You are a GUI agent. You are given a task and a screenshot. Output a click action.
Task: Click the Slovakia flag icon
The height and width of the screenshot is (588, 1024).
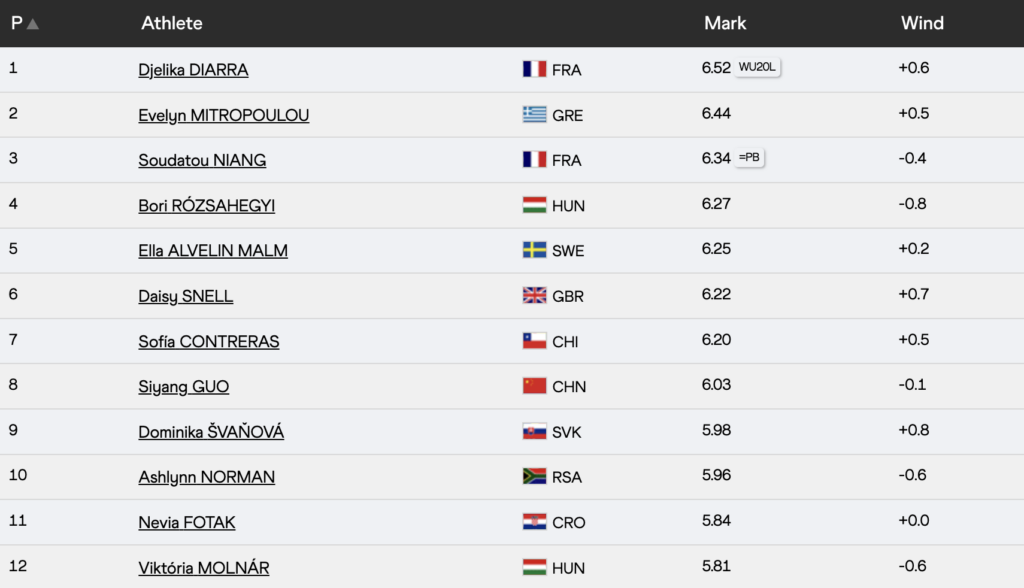coord(534,432)
